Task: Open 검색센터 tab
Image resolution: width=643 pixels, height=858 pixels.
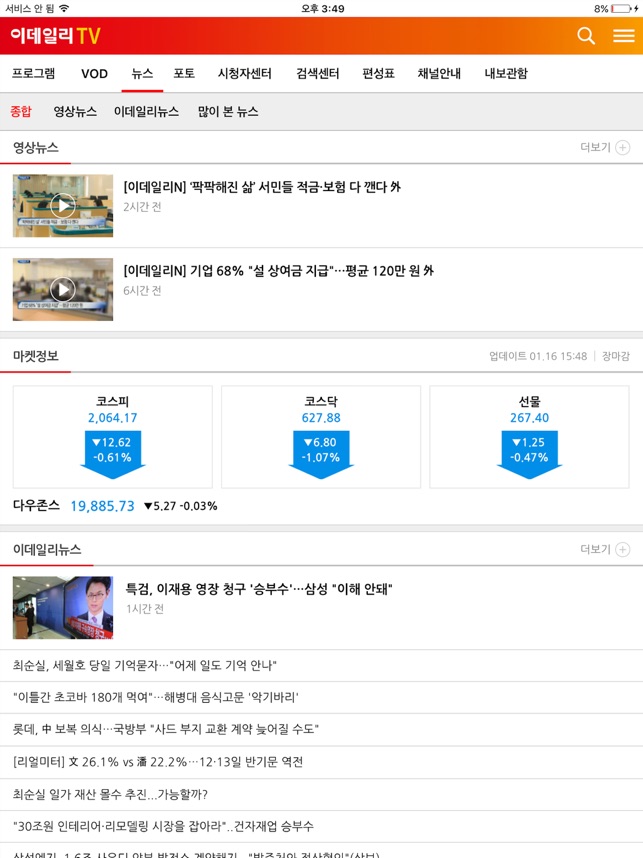Action: pos(317,73)
